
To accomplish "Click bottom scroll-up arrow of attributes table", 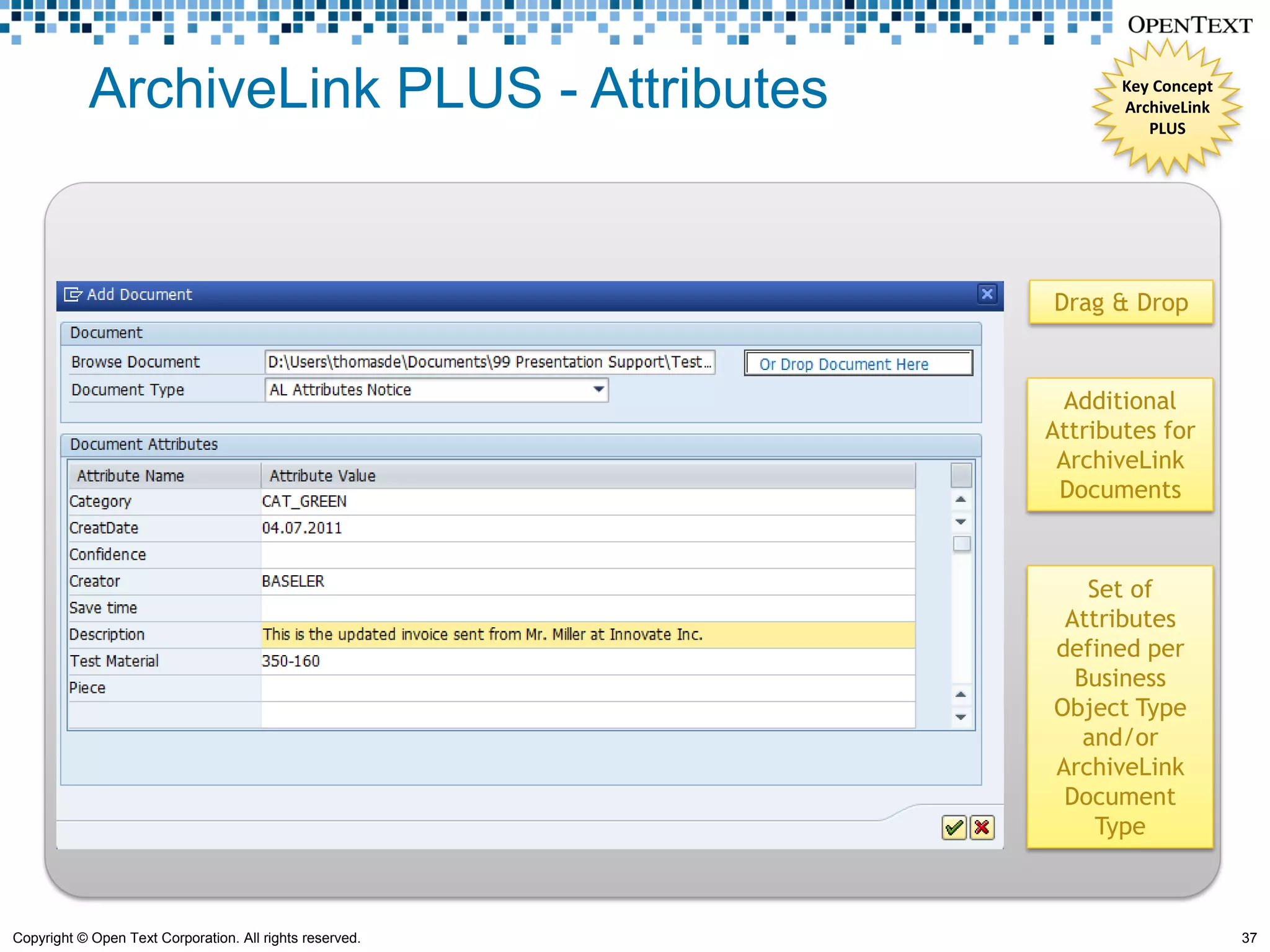I will pyautogui.click(x=961, y=695).
